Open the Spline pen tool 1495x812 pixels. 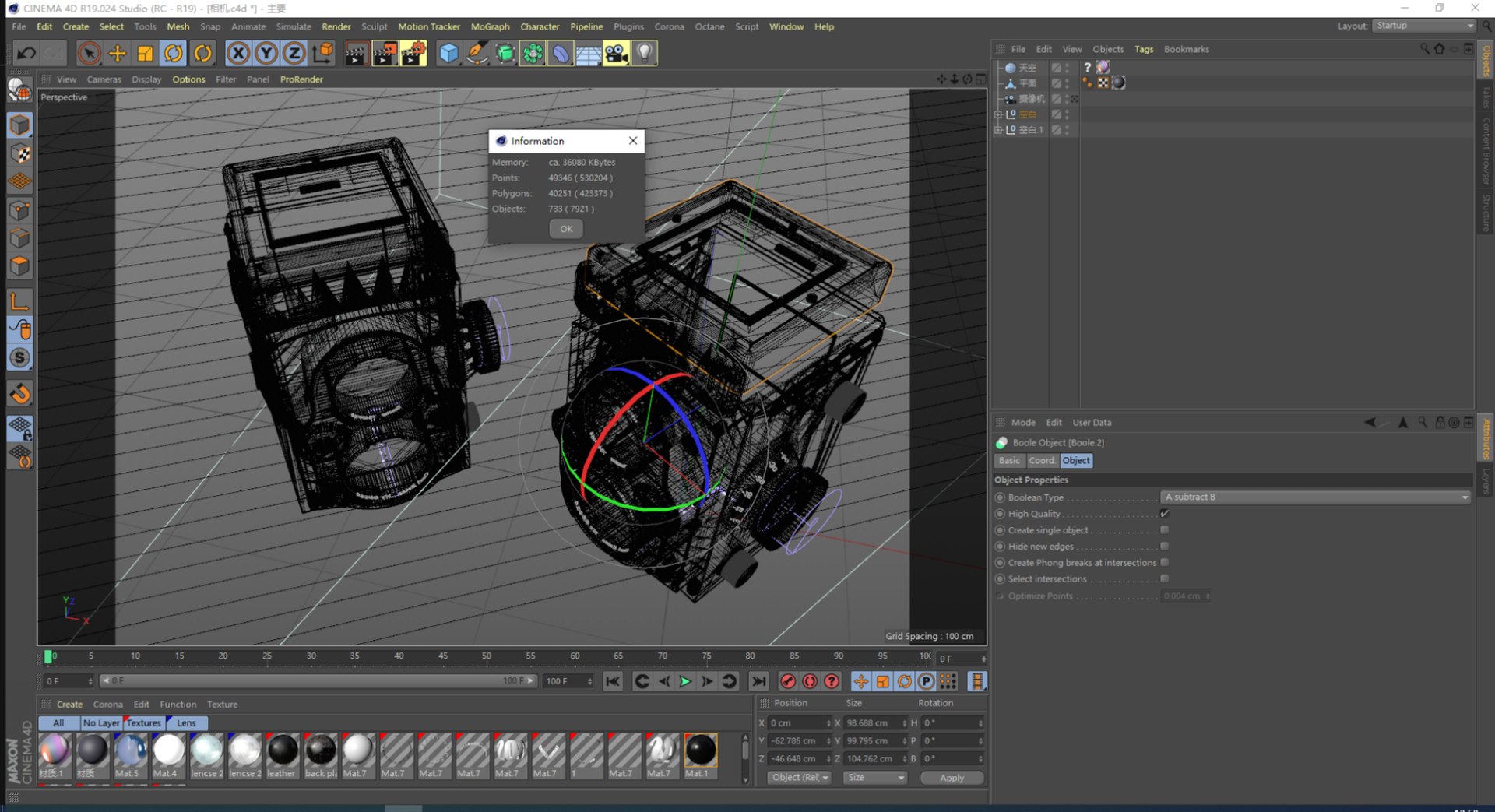(x=477, y=53)
